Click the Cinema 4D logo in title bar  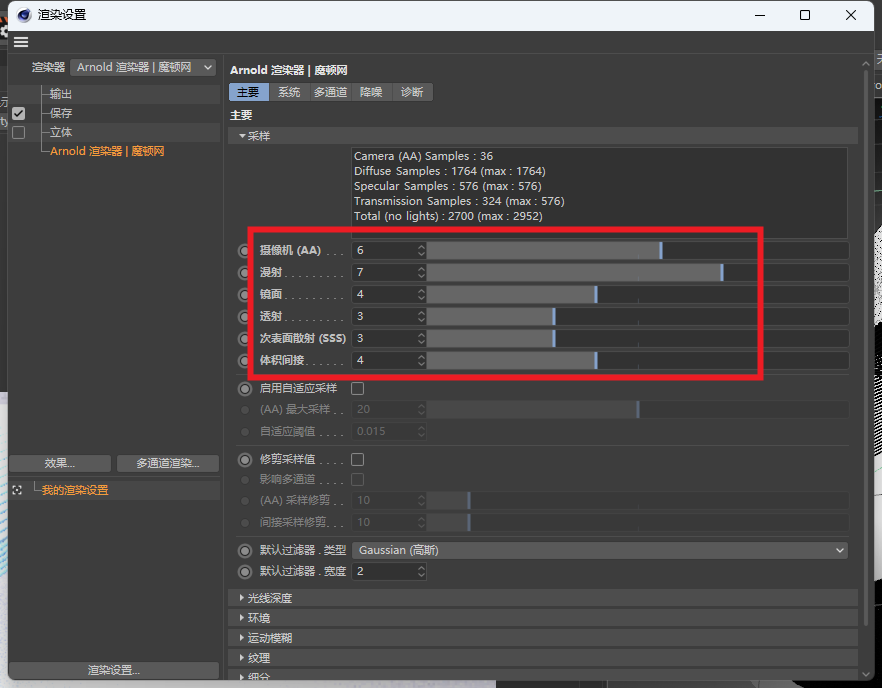click(24, 15)
